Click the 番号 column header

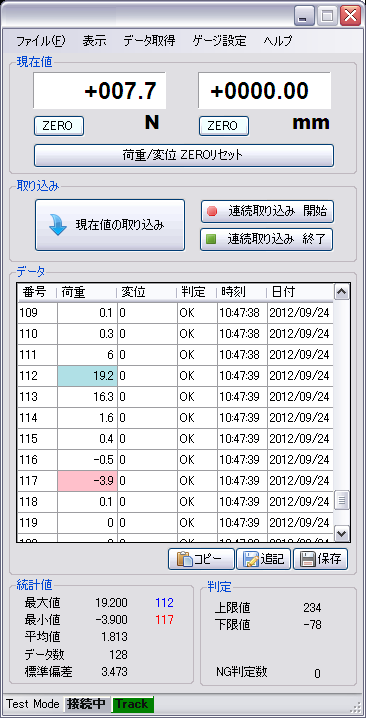tap(37, 292)
